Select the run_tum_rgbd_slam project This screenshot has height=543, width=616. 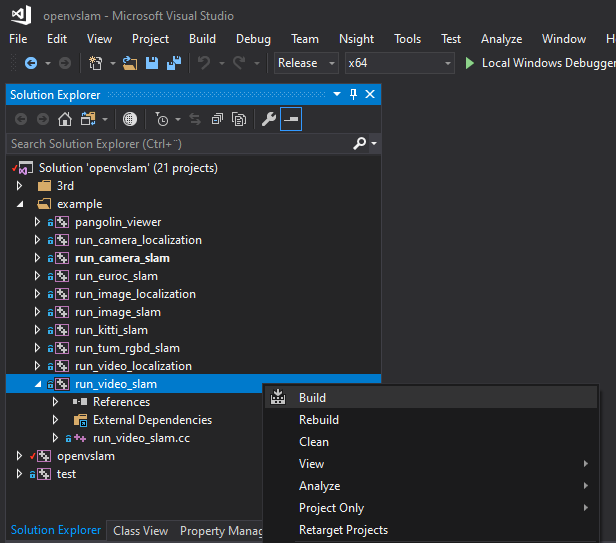(x=127, y=348)
